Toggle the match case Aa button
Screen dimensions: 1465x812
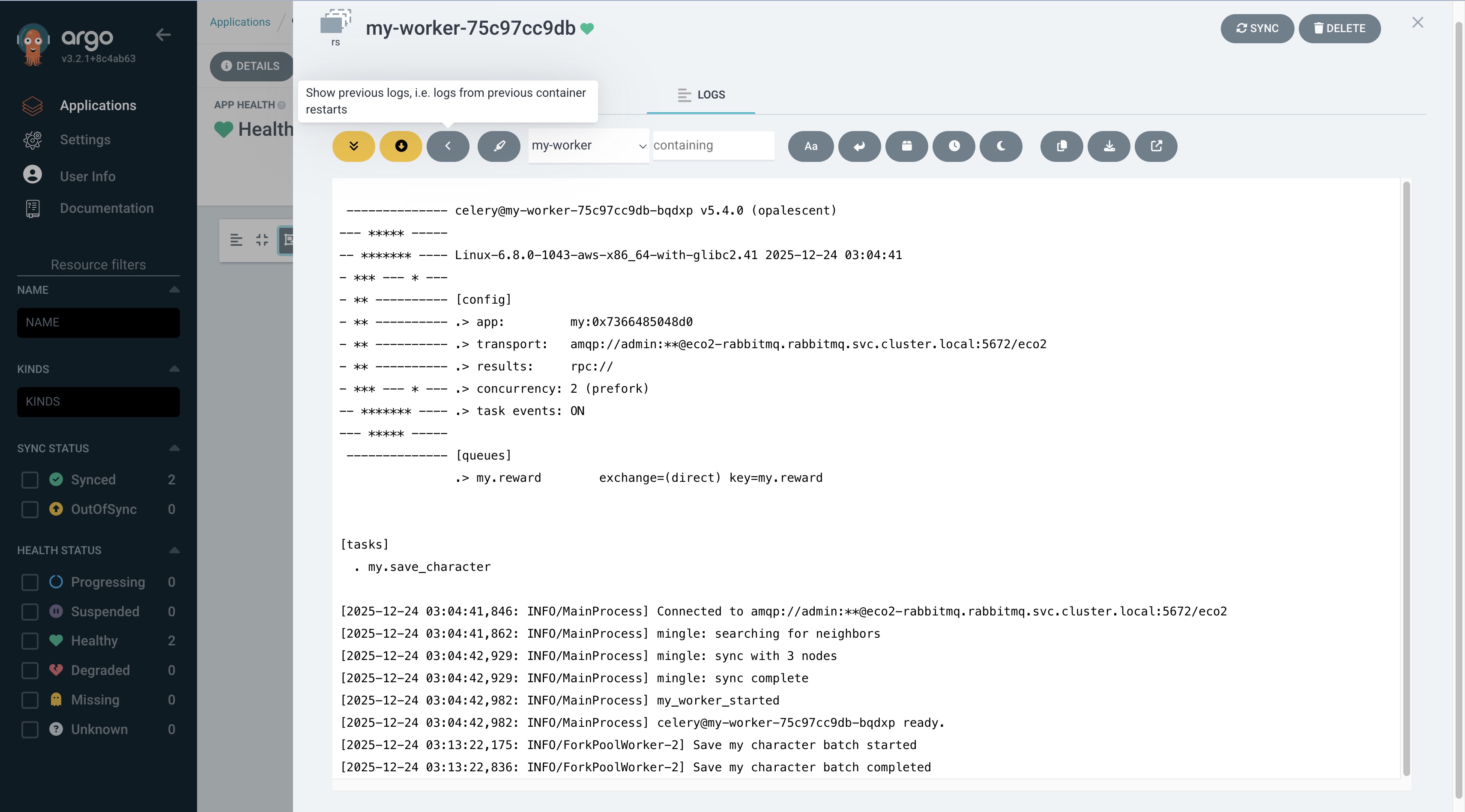tap(810, 146)
